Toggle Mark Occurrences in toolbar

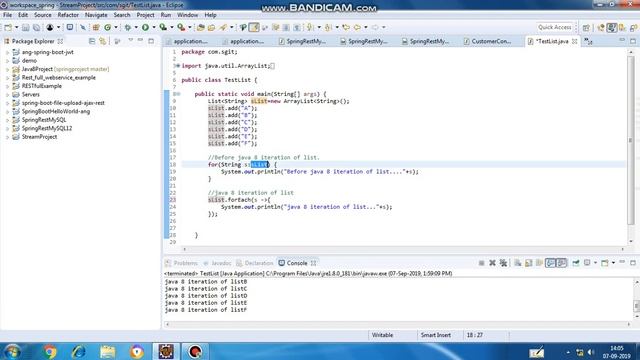click(254, 27)
